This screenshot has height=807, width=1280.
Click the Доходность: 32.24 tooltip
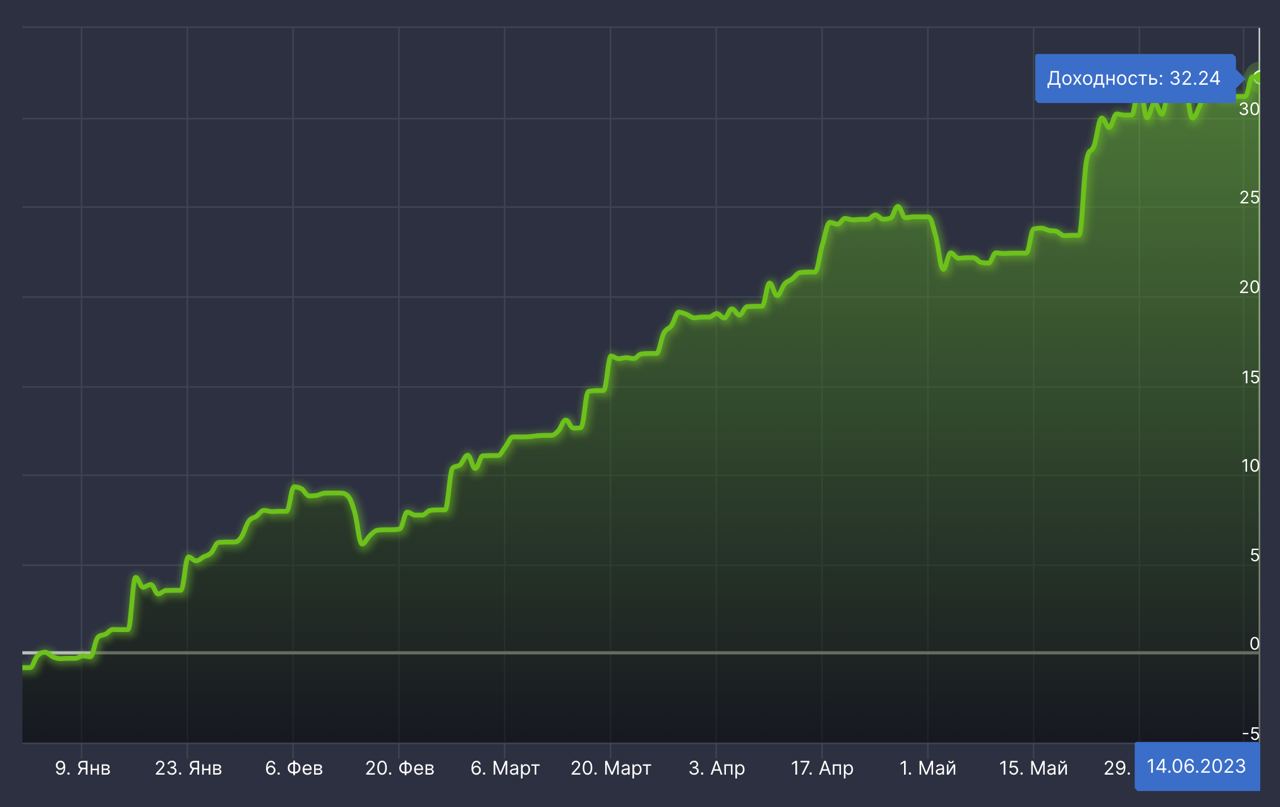[1134, 78]
